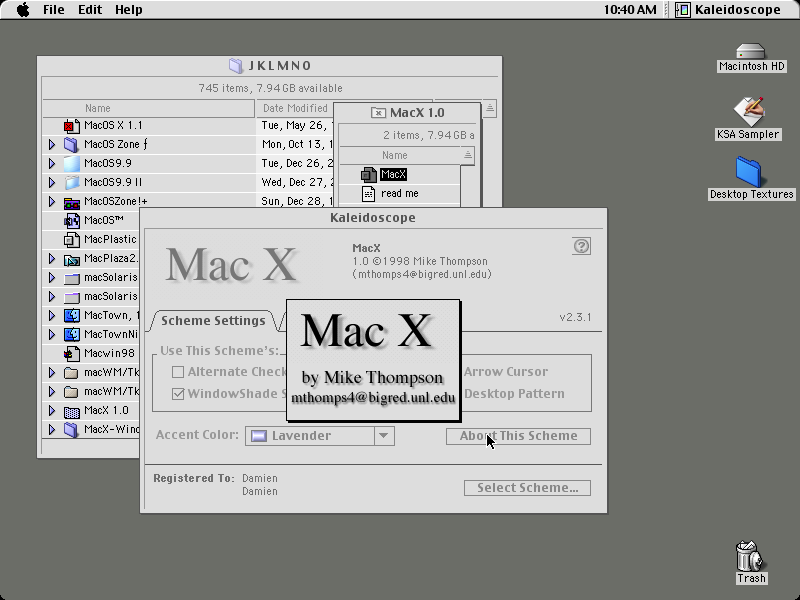Expand the MacX-Wind folder
Image resolution: width=800 pixels, height=600 pixels.
52,430
